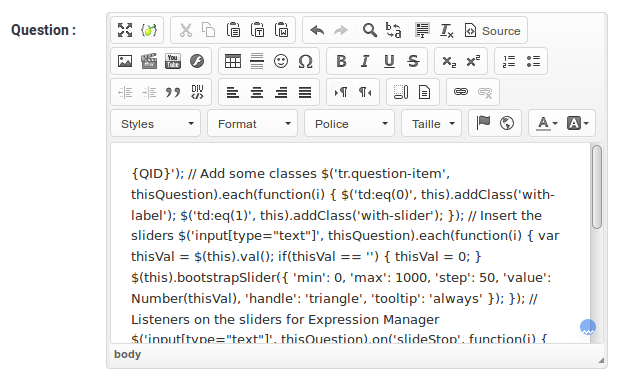The width and height of the screenshot is (617, 376).
Task: Set text direction left to right
Action: (x=341, y=92)
